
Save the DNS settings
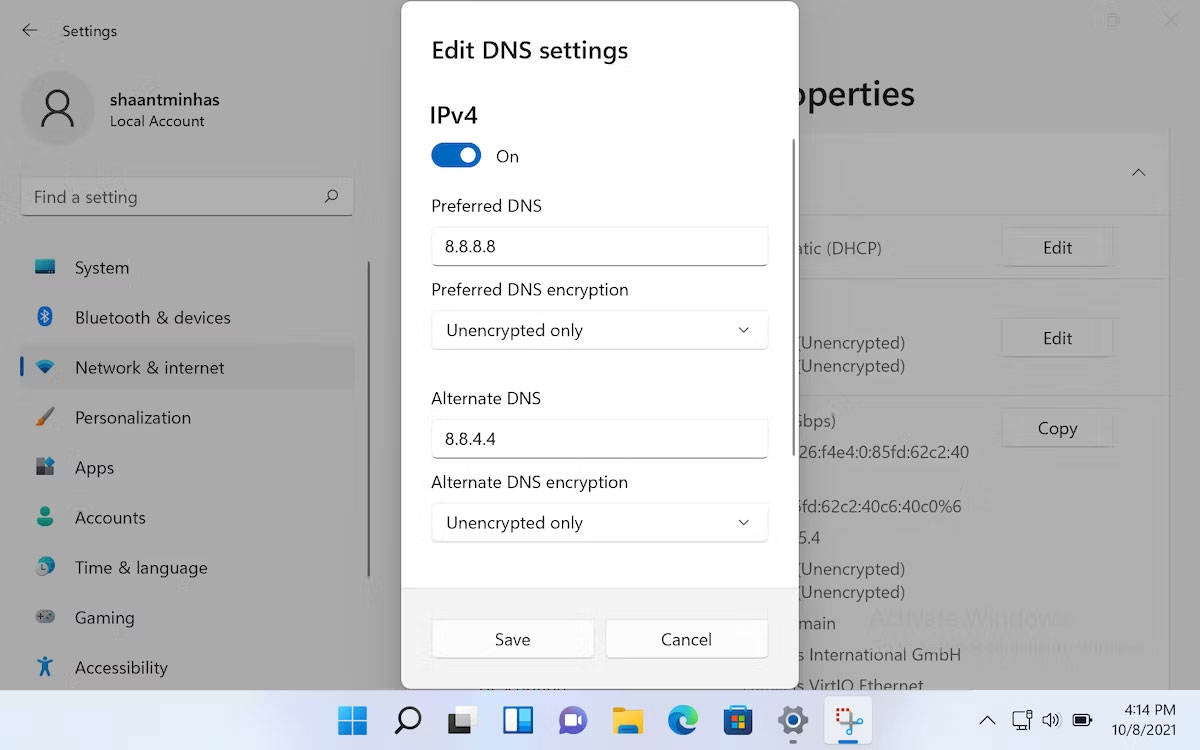click(512, 639)
